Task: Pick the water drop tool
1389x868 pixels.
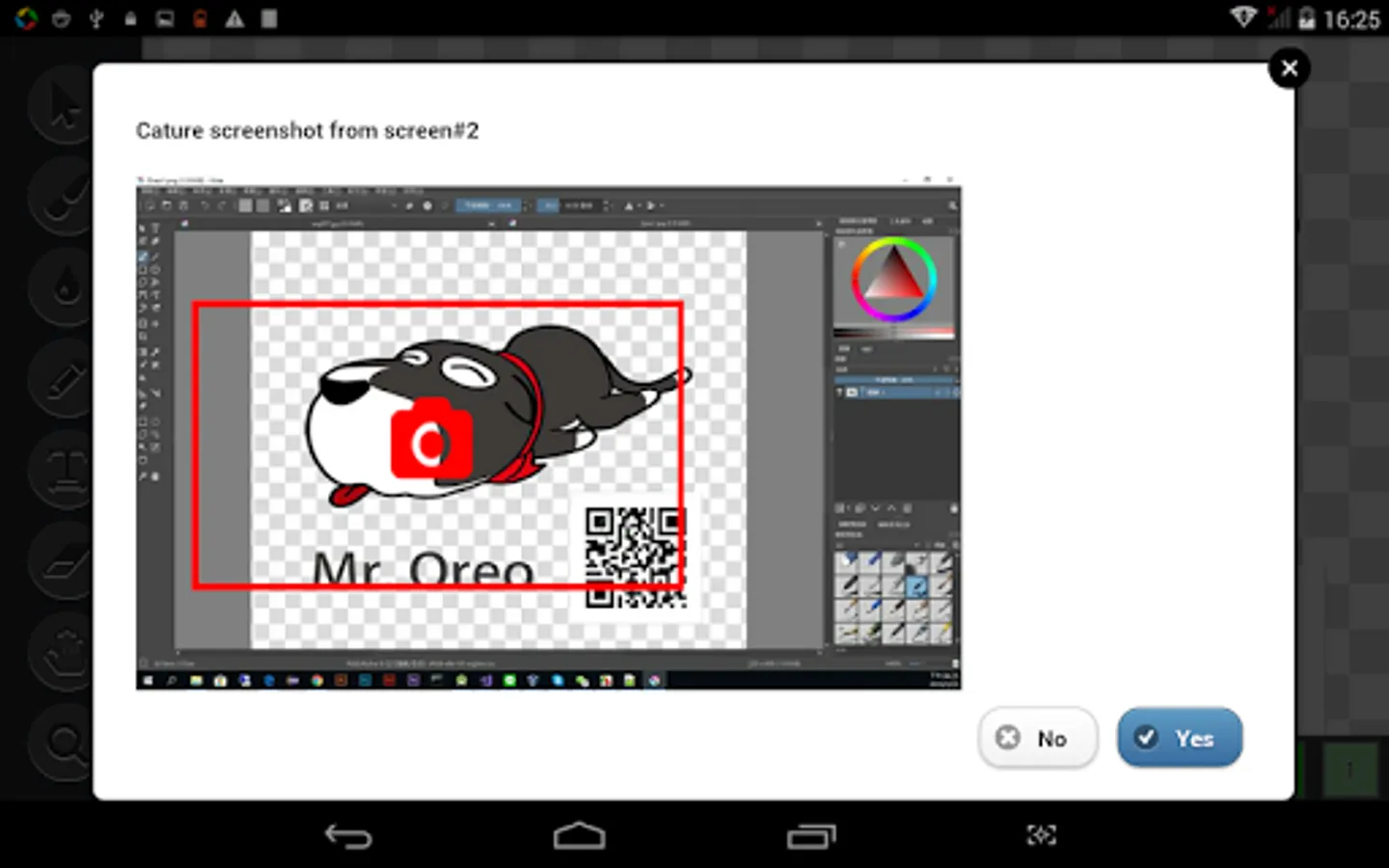Action: click(x=64, y=287)
